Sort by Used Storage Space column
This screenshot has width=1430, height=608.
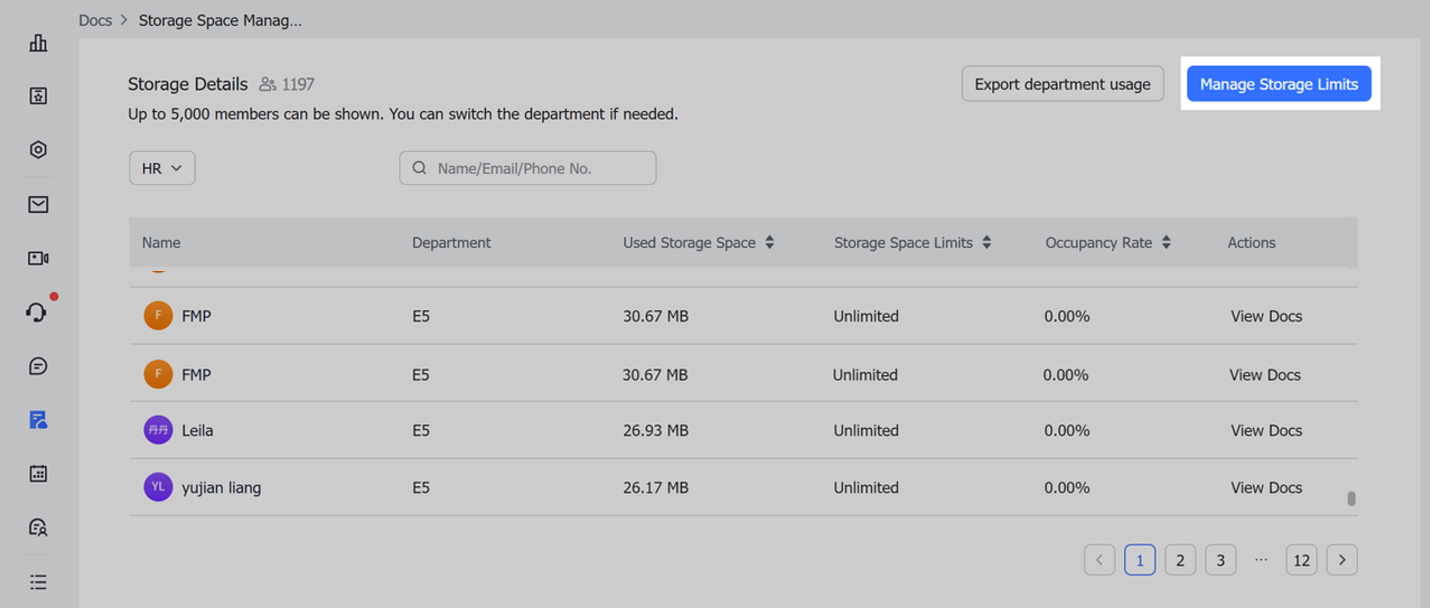[x=768, y=242]
